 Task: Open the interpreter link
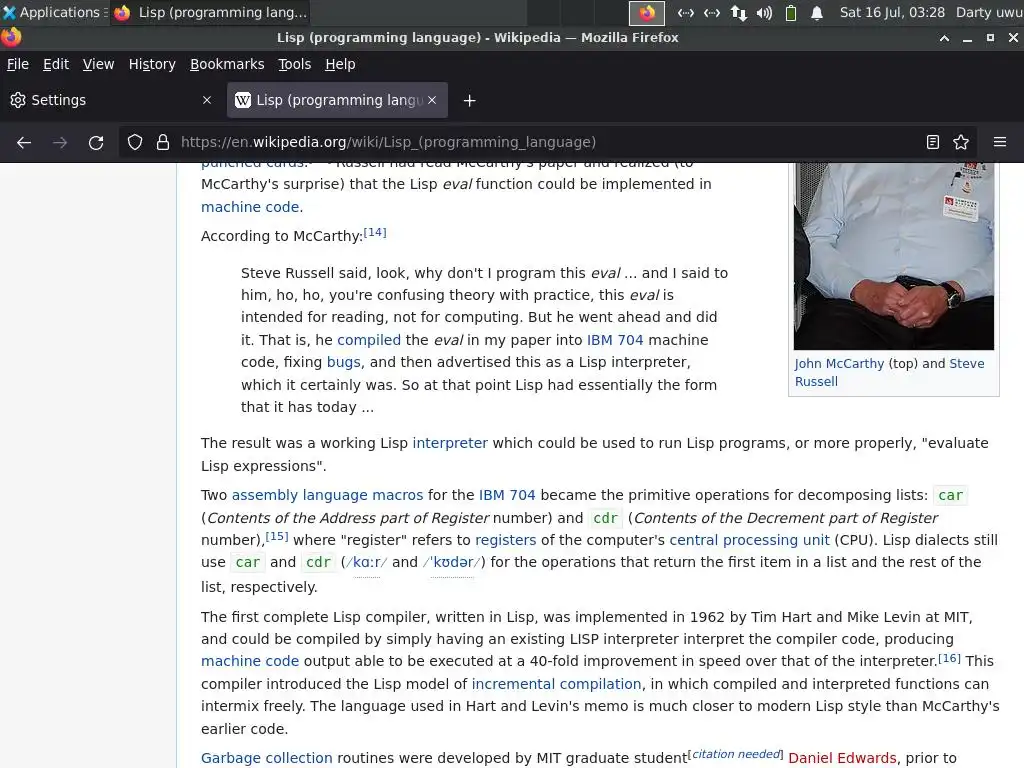(450, 443)
